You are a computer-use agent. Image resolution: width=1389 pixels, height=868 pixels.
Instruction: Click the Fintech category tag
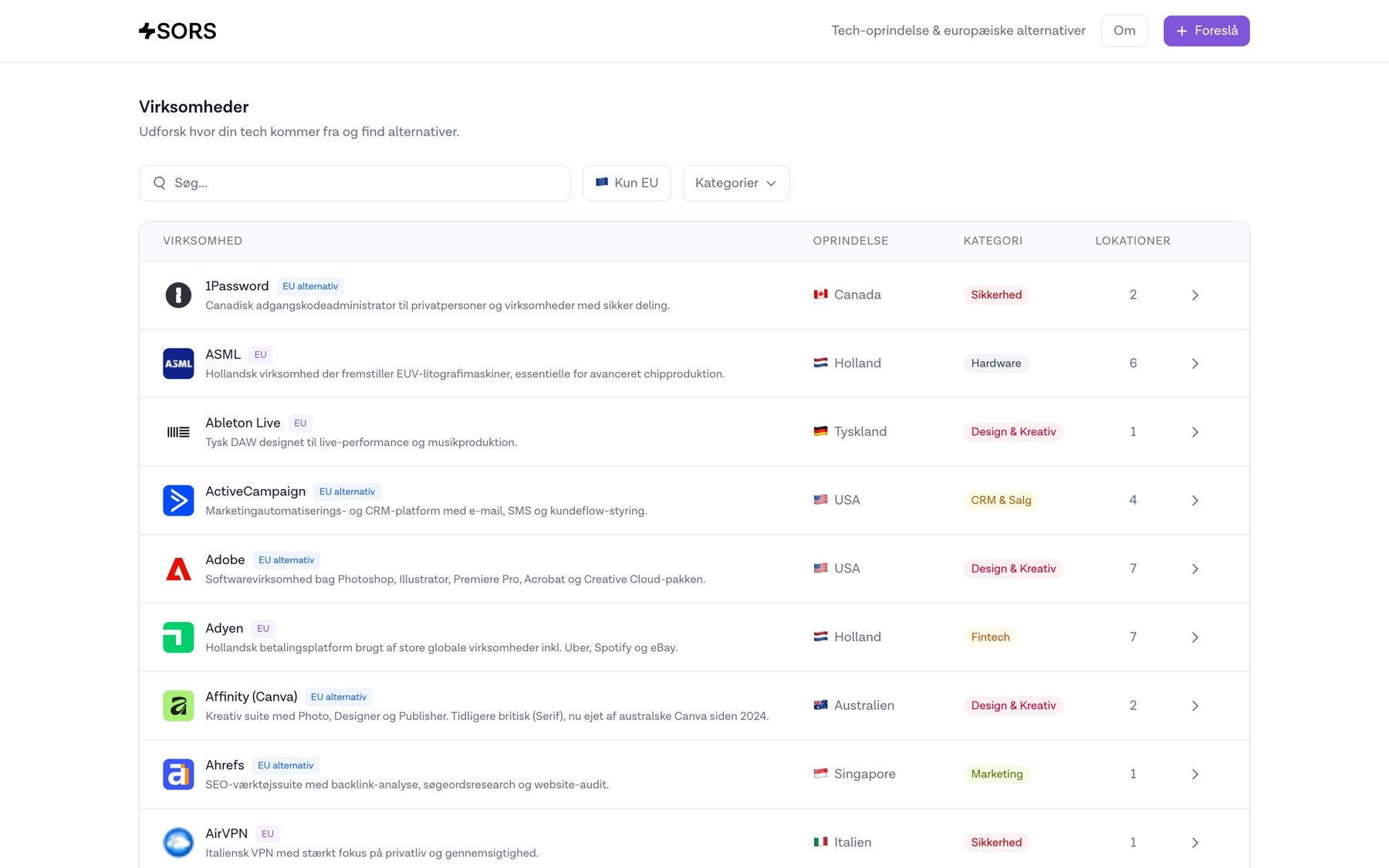[x=990, y=637]
